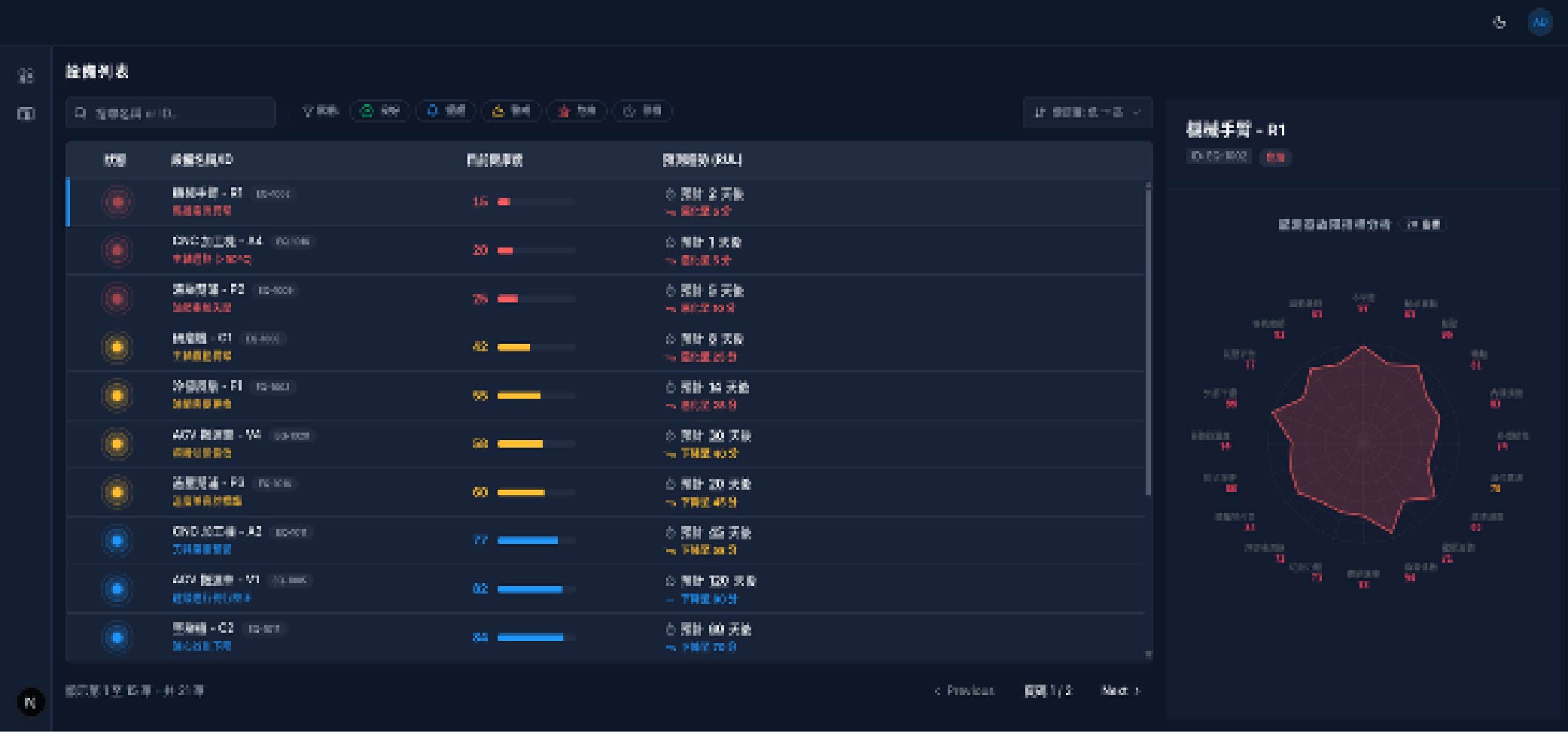Open the sort order dropdown
This screenshot has height=732, width=1568.
click(x=1087, y=112)
